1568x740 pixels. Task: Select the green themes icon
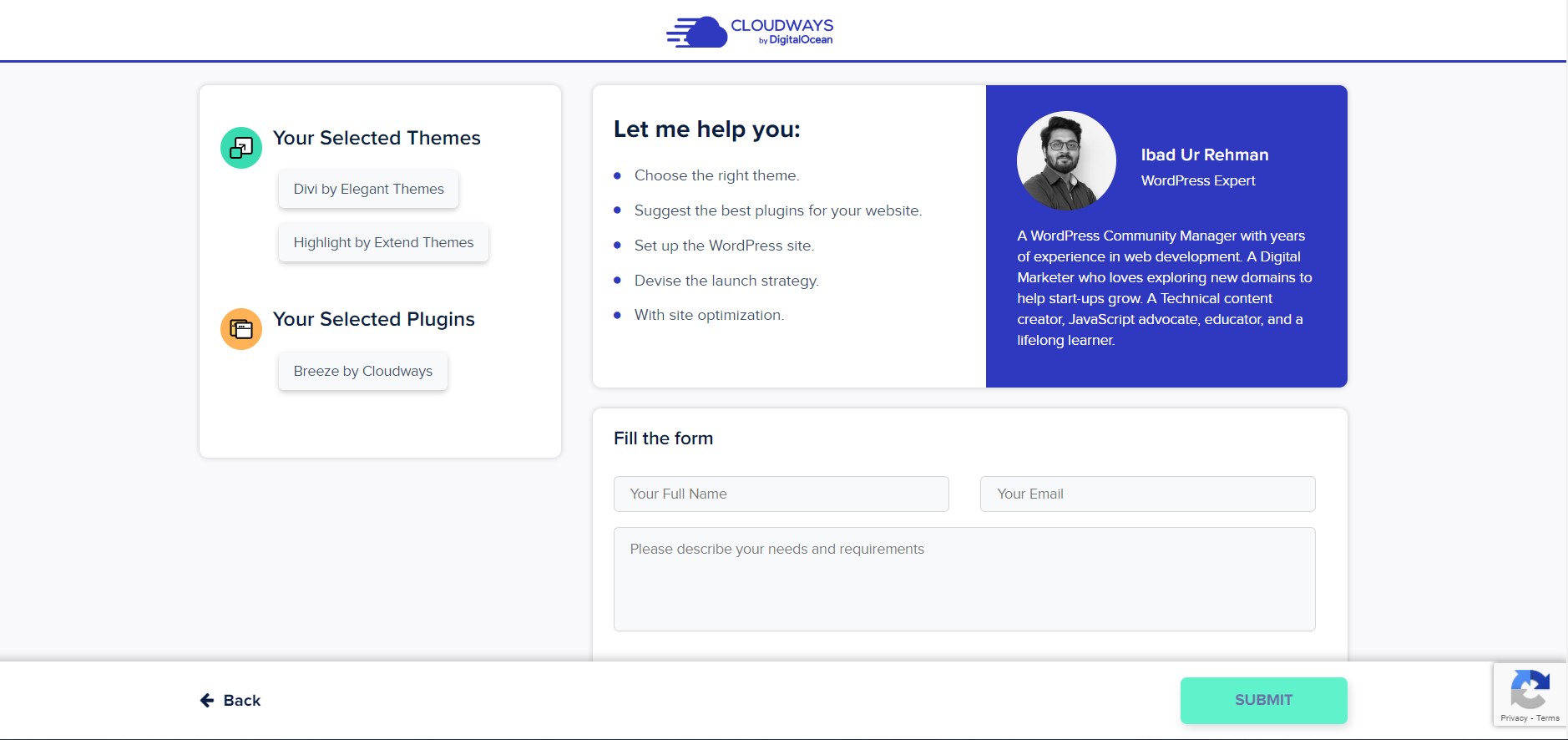pyautogui.click(x=241, y=148)
